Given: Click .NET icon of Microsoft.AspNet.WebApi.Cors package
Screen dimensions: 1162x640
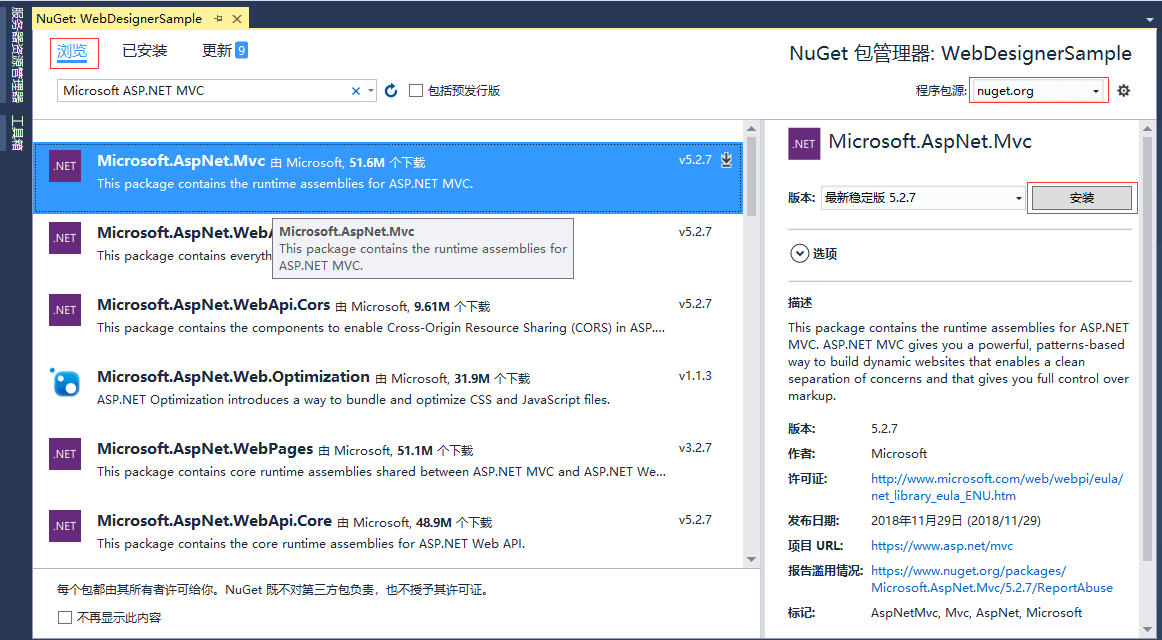Looking at the screenshot, I should [x=65, y=310].
